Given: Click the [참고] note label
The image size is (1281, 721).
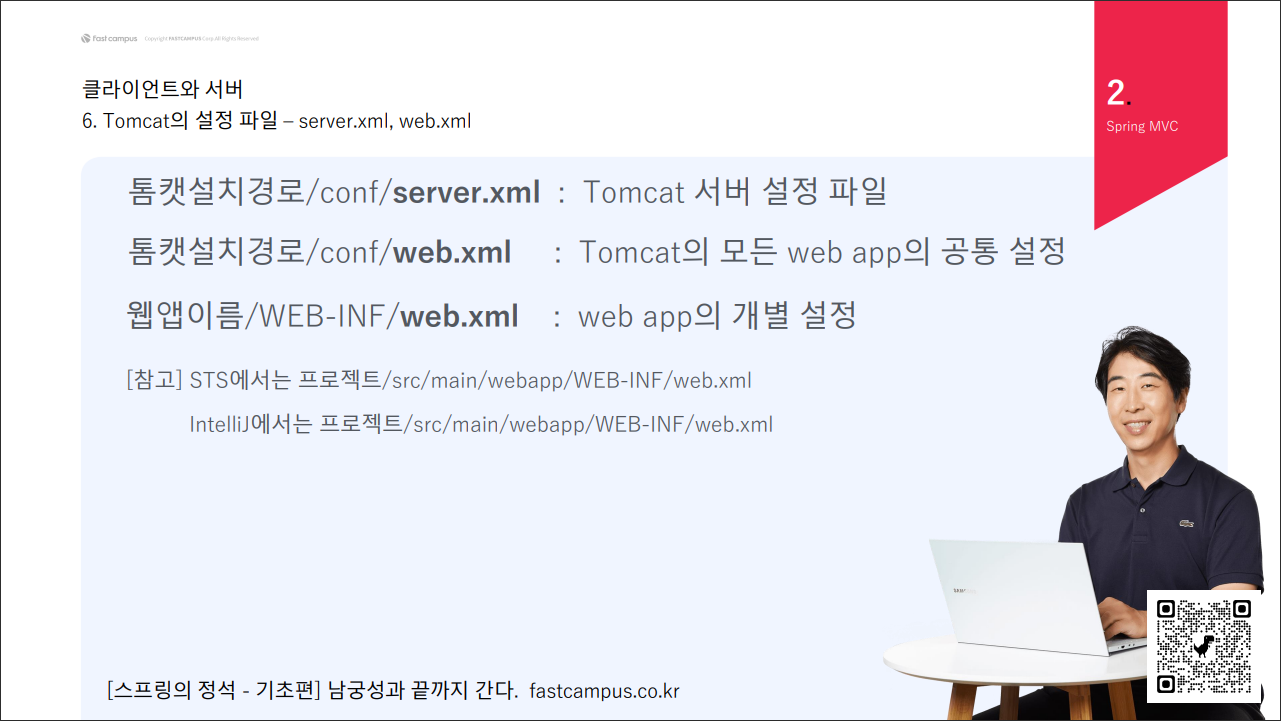Looking at the screenshot, I should pos(154,381).
